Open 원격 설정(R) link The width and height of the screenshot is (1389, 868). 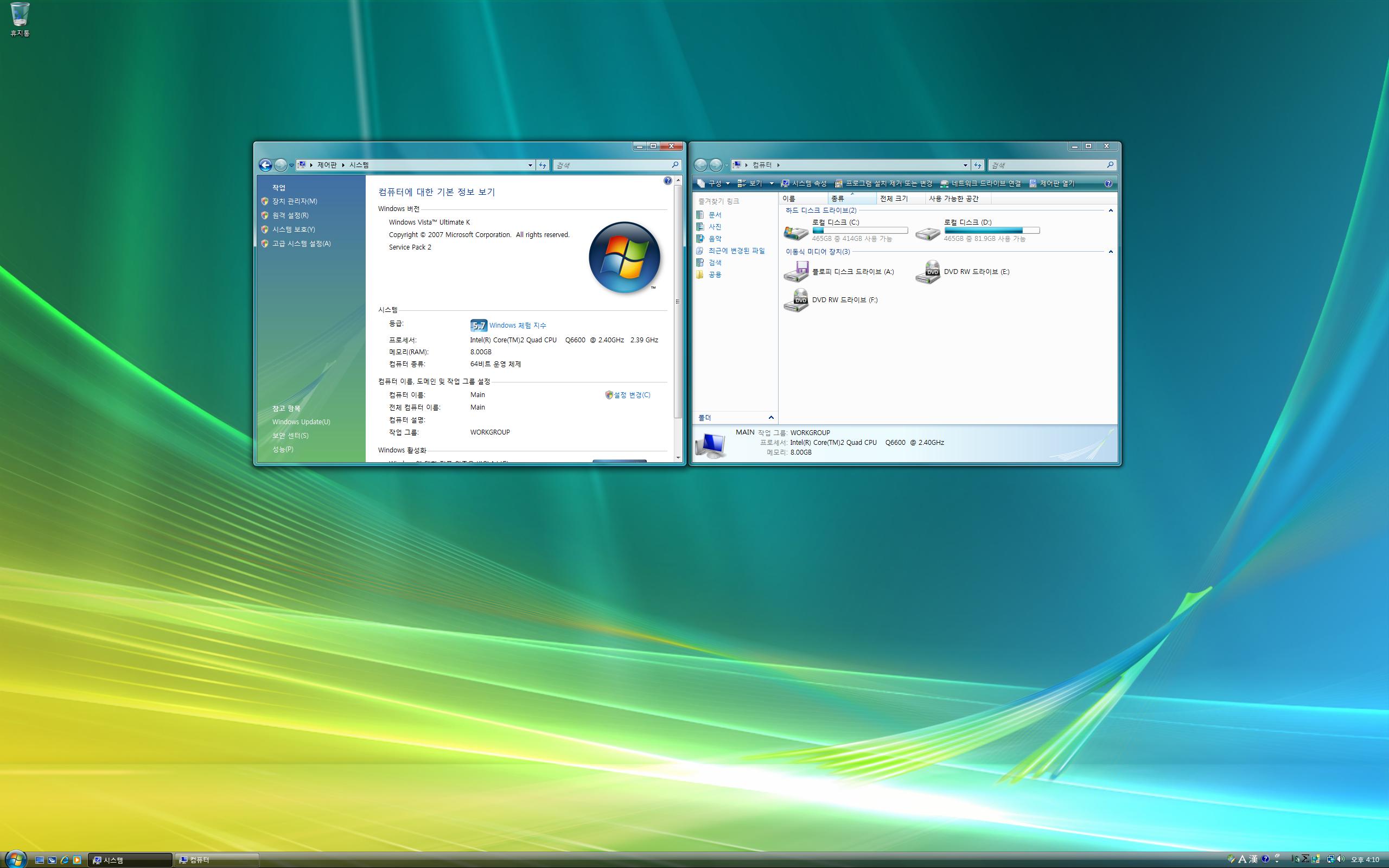[x=290, y=215]
